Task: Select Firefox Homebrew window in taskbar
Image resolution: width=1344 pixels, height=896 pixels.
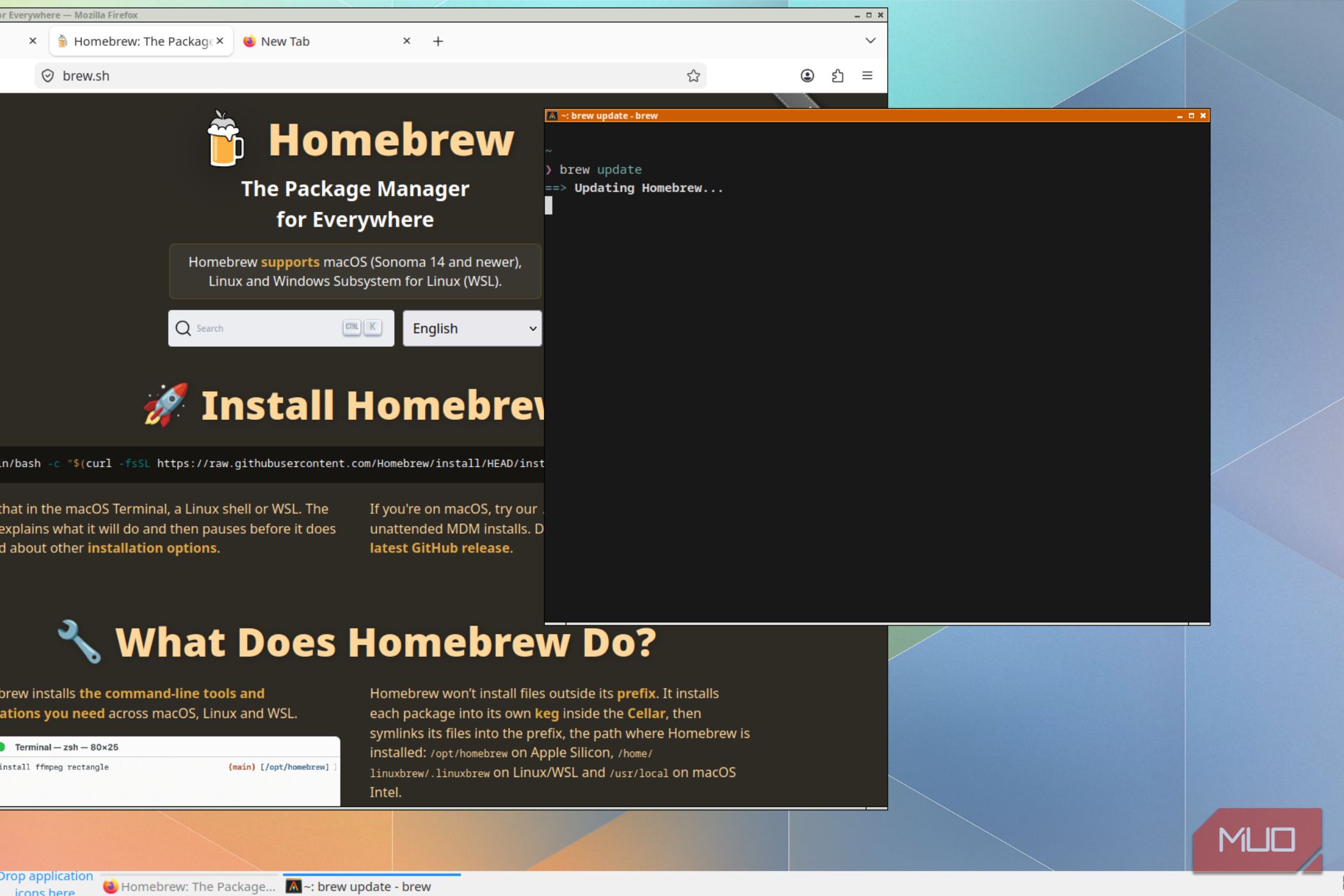Action: (x=189, y=886)
